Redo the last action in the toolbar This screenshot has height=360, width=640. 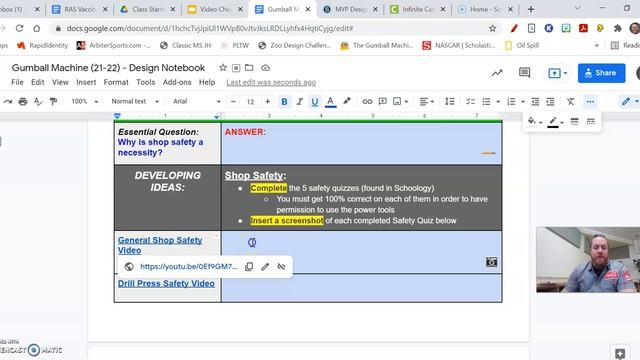[x=8, y=101]
